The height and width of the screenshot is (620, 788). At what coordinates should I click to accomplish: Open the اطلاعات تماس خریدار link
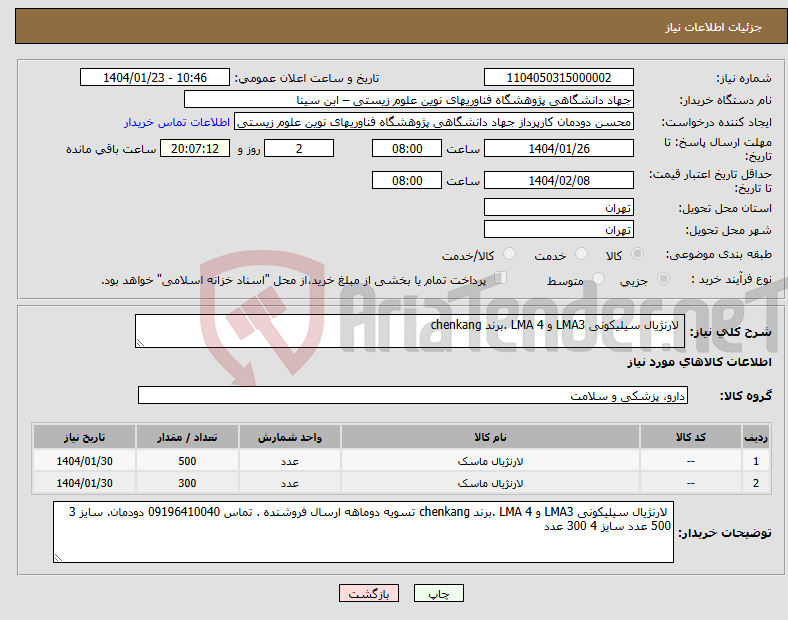tap(177, 122)
